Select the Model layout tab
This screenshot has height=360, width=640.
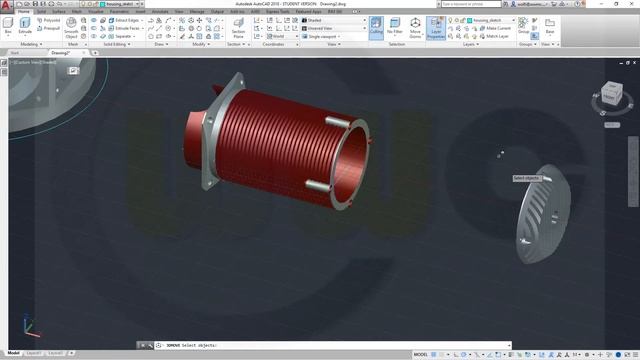click(x=13, y=353)
